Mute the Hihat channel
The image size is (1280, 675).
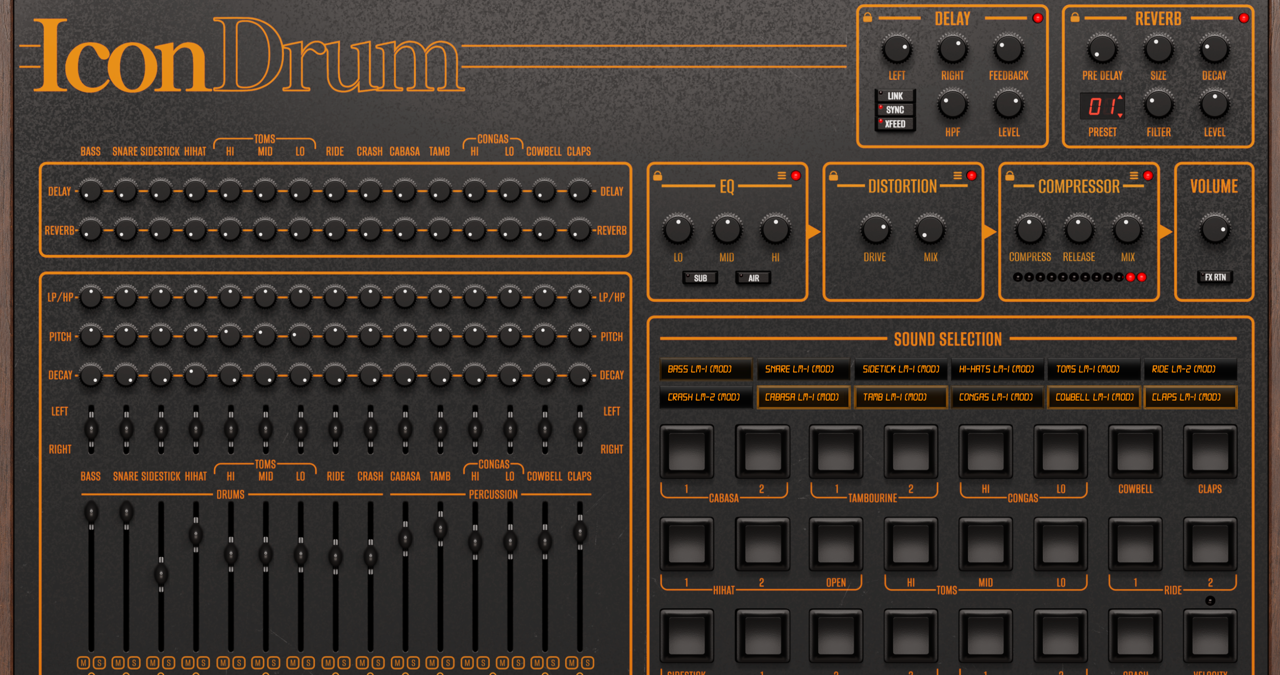tap(188, 663)
